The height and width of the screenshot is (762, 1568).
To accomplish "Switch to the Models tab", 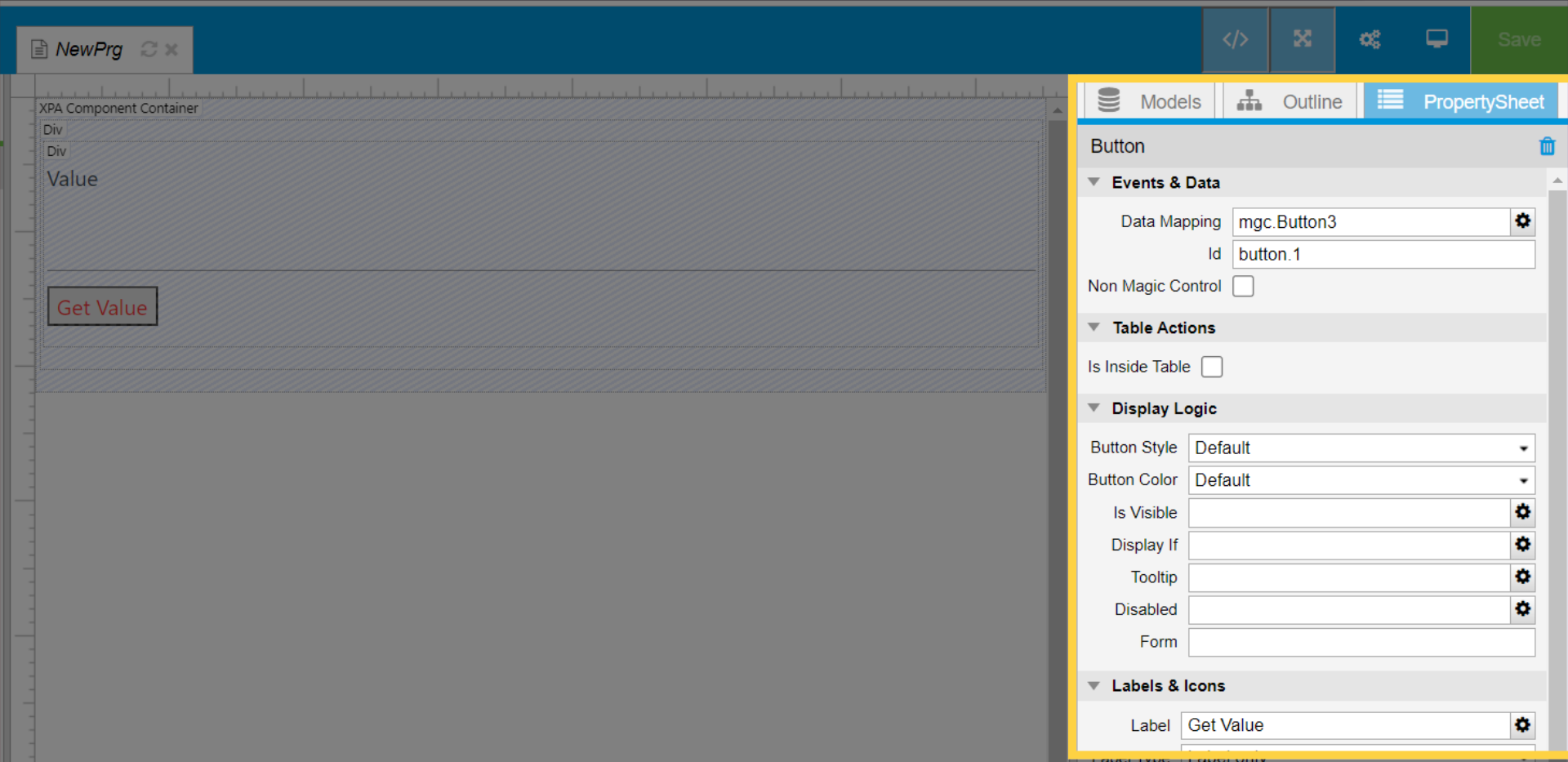I will [1150, 101].
